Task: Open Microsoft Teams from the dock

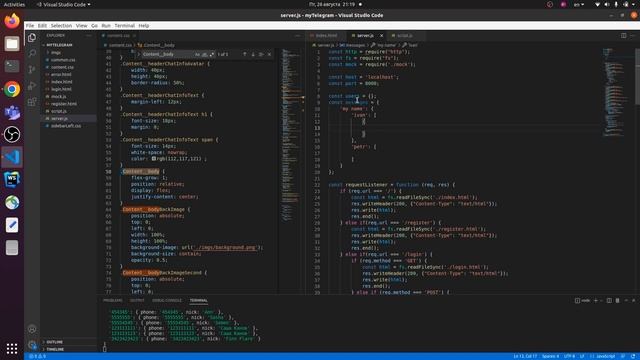Action: [12, 112]
